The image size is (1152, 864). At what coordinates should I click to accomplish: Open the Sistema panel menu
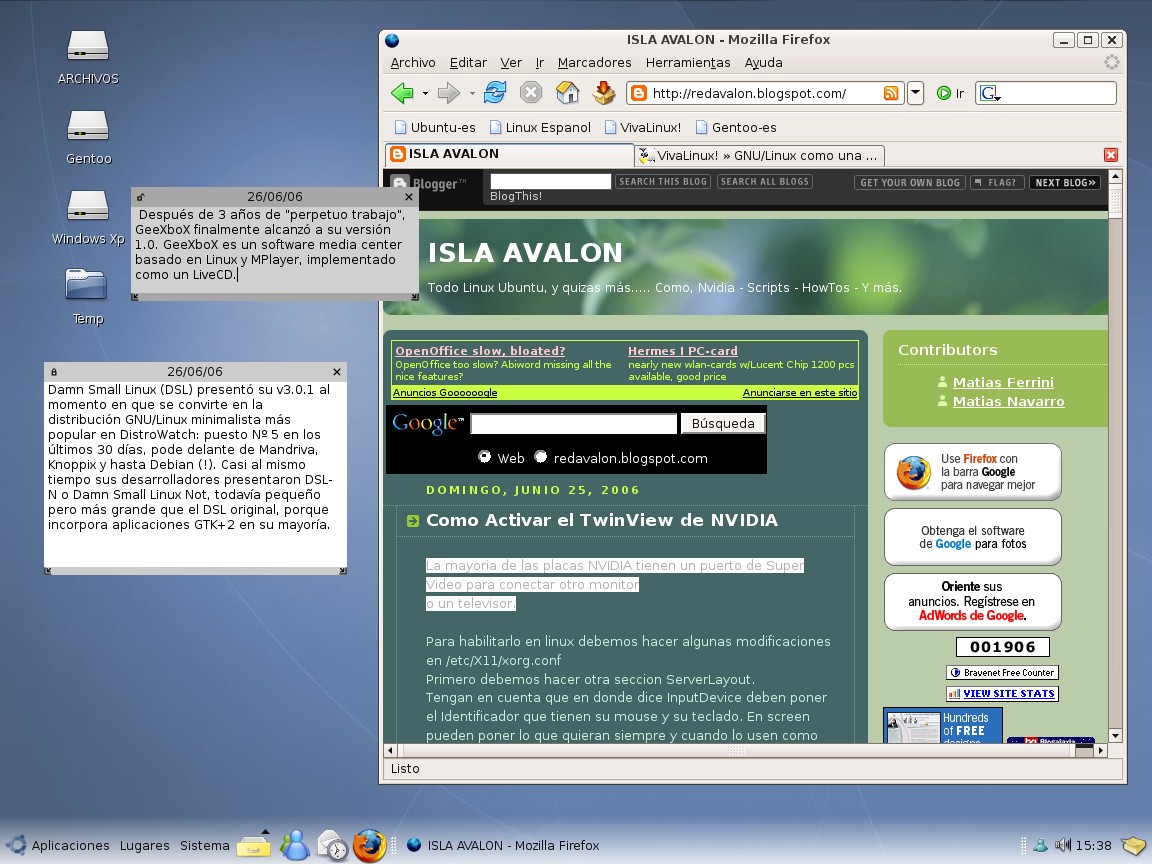pyautogui.click(x=205, y=846)
